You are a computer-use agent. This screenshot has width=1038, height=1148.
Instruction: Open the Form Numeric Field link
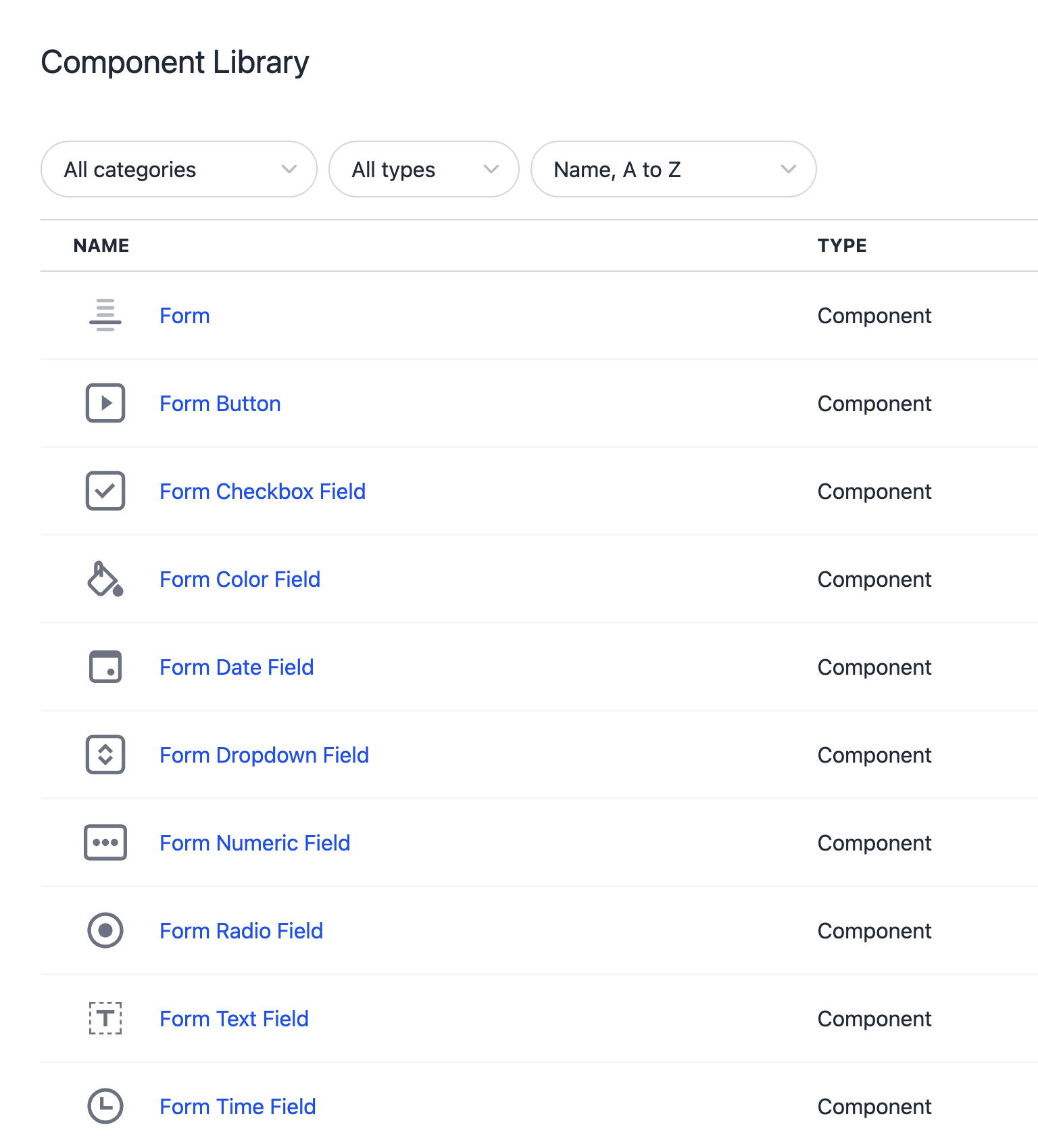255,843
